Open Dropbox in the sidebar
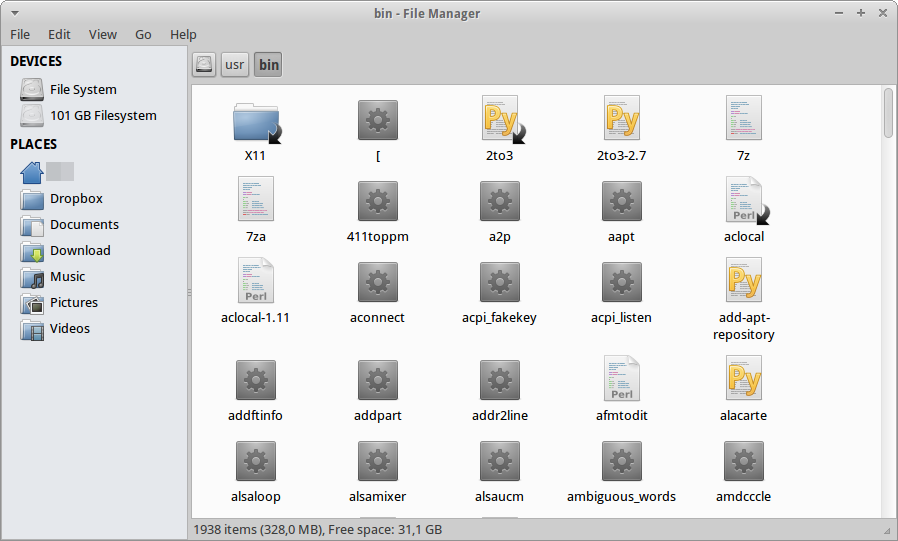 [x=76, y=199]
